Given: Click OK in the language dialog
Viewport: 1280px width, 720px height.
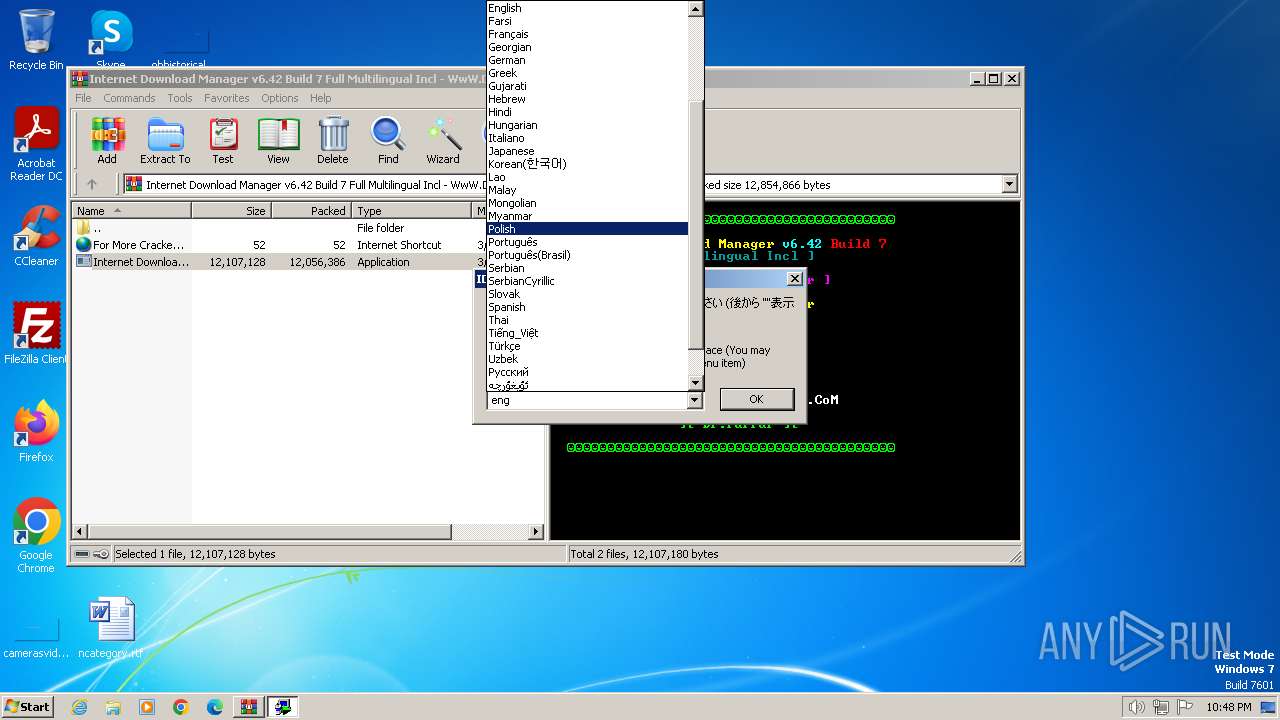Looking at the screenshot, I should 756,399.
